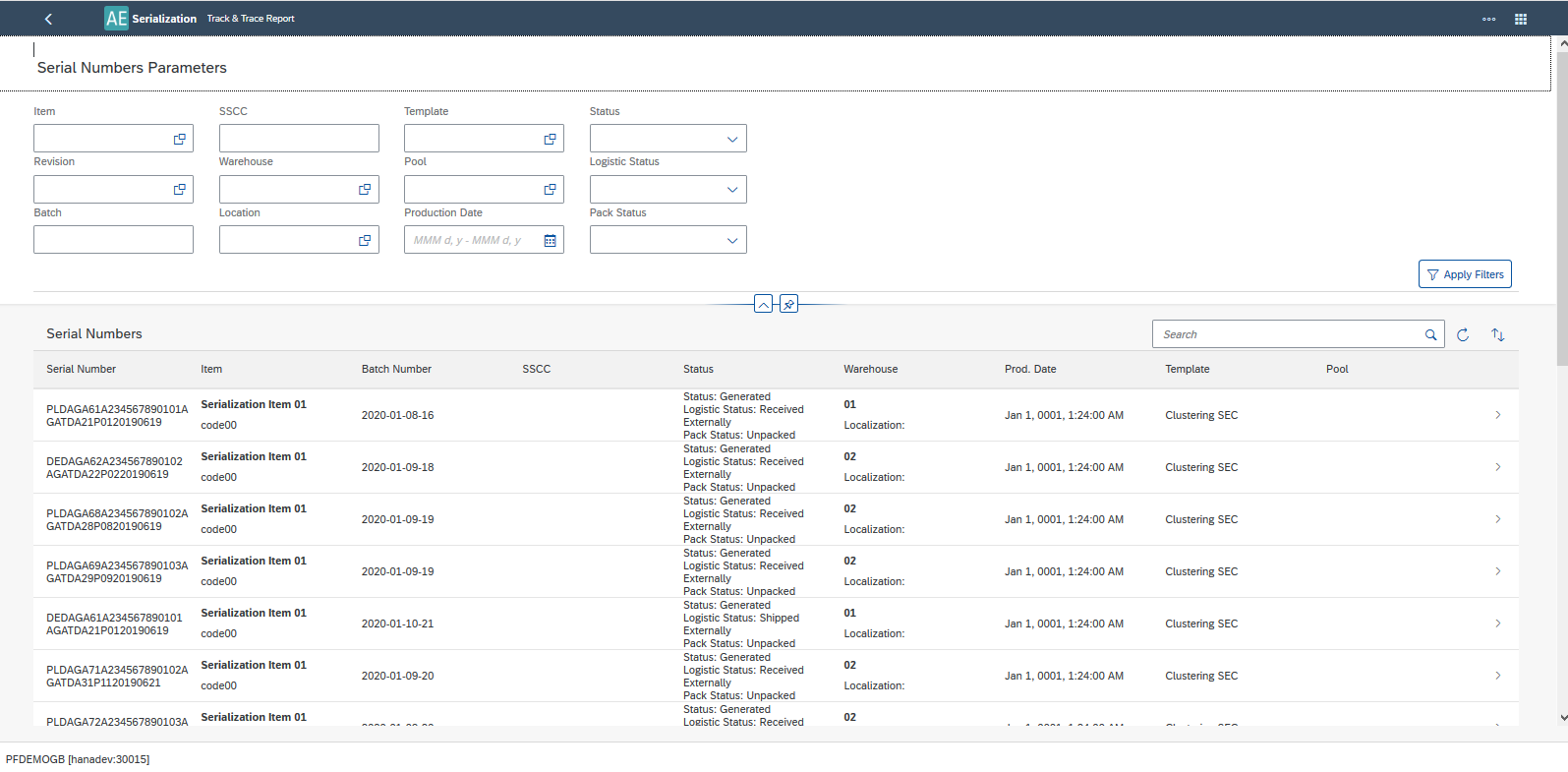The height and width of the screenshot is (772, 1568).
Task: Pin the filter header panel
Action: click(x=788, y=304)
